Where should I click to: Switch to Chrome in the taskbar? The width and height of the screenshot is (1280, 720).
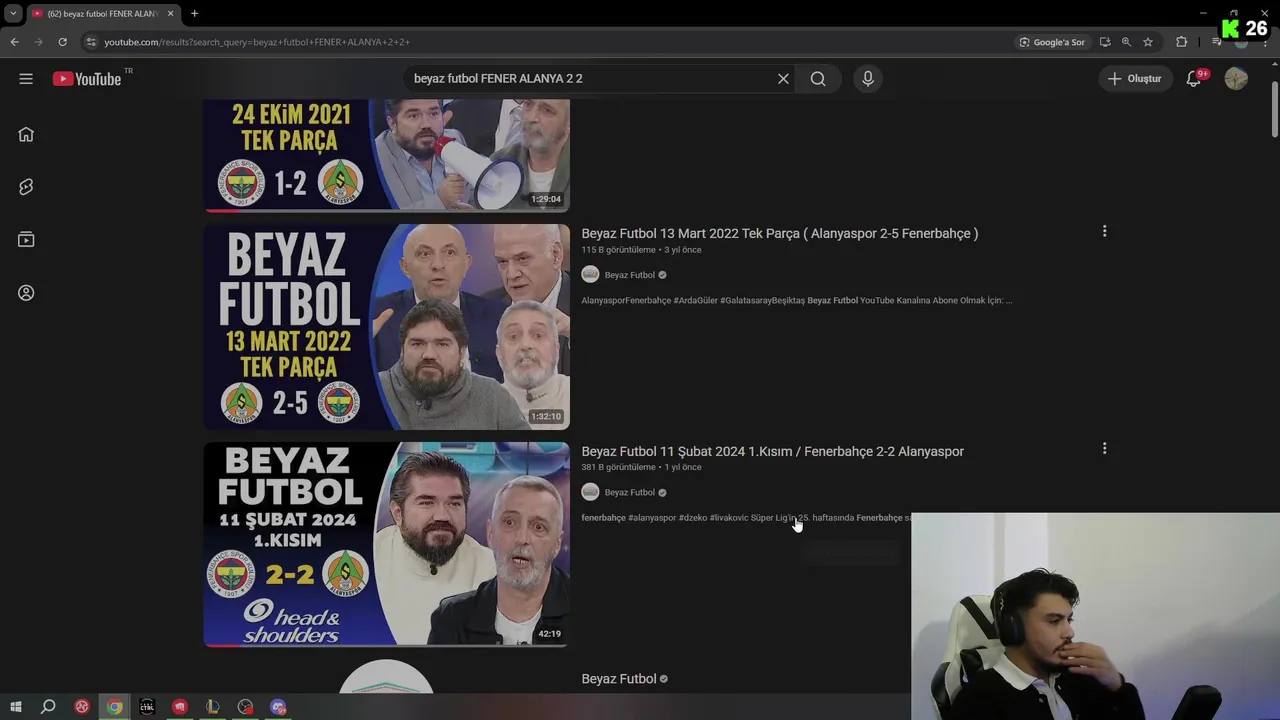tap(115, 707)
